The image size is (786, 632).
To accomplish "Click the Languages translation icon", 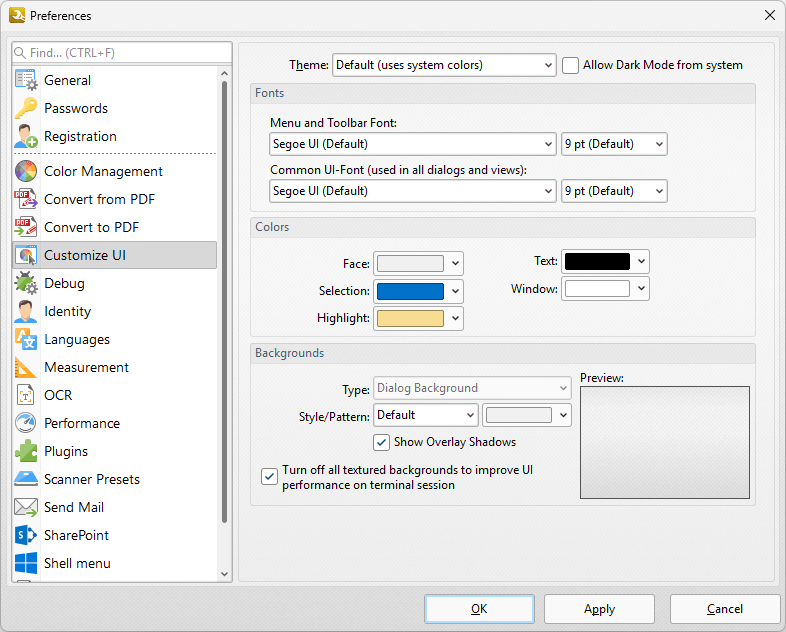I will coord(26,340).
